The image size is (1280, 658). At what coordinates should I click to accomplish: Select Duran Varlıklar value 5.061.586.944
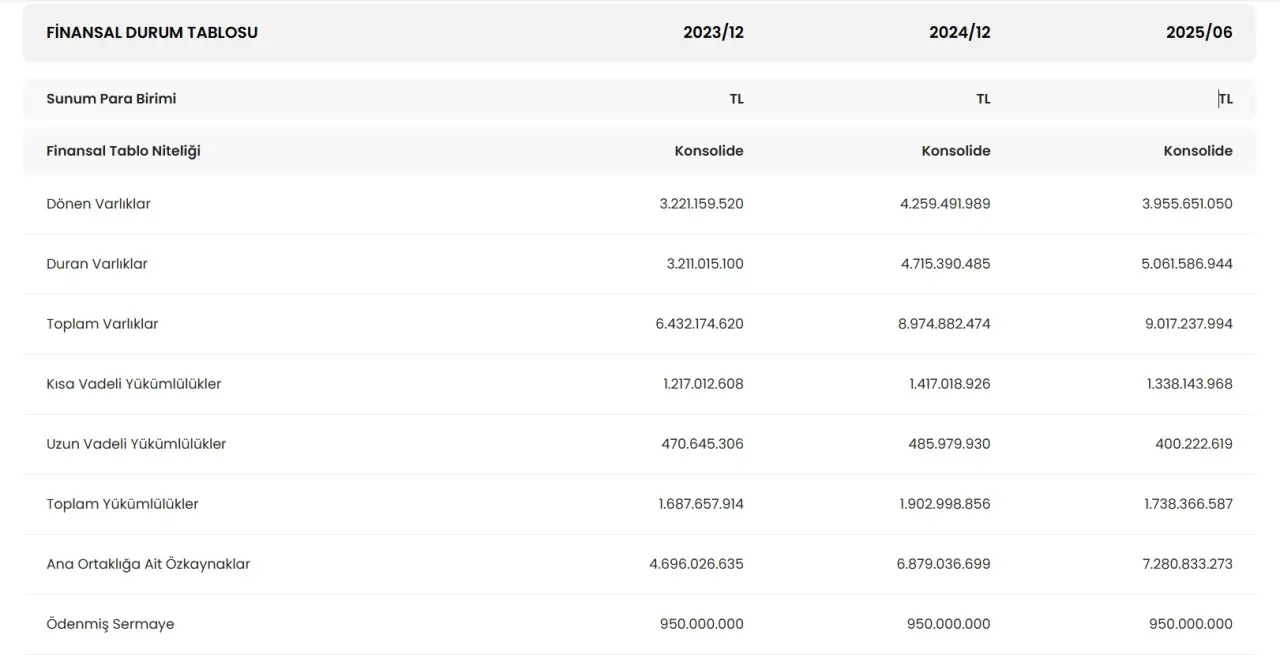point(1187,264)
